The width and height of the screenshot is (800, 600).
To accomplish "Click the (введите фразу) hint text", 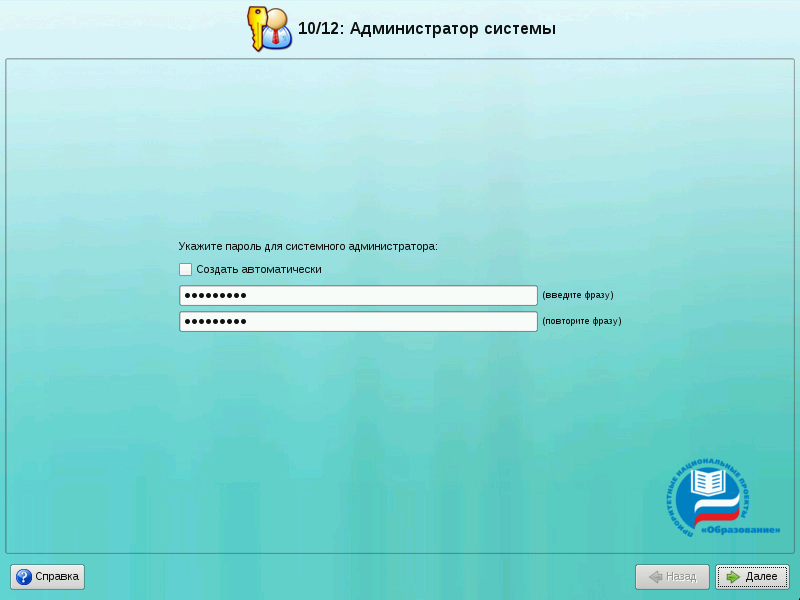I will point(577,296).
